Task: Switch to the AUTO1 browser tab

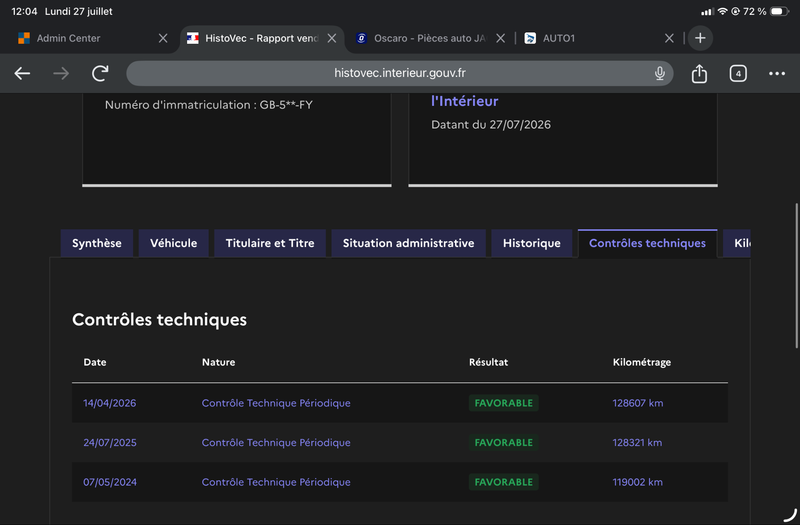Action: pos(599,38)
